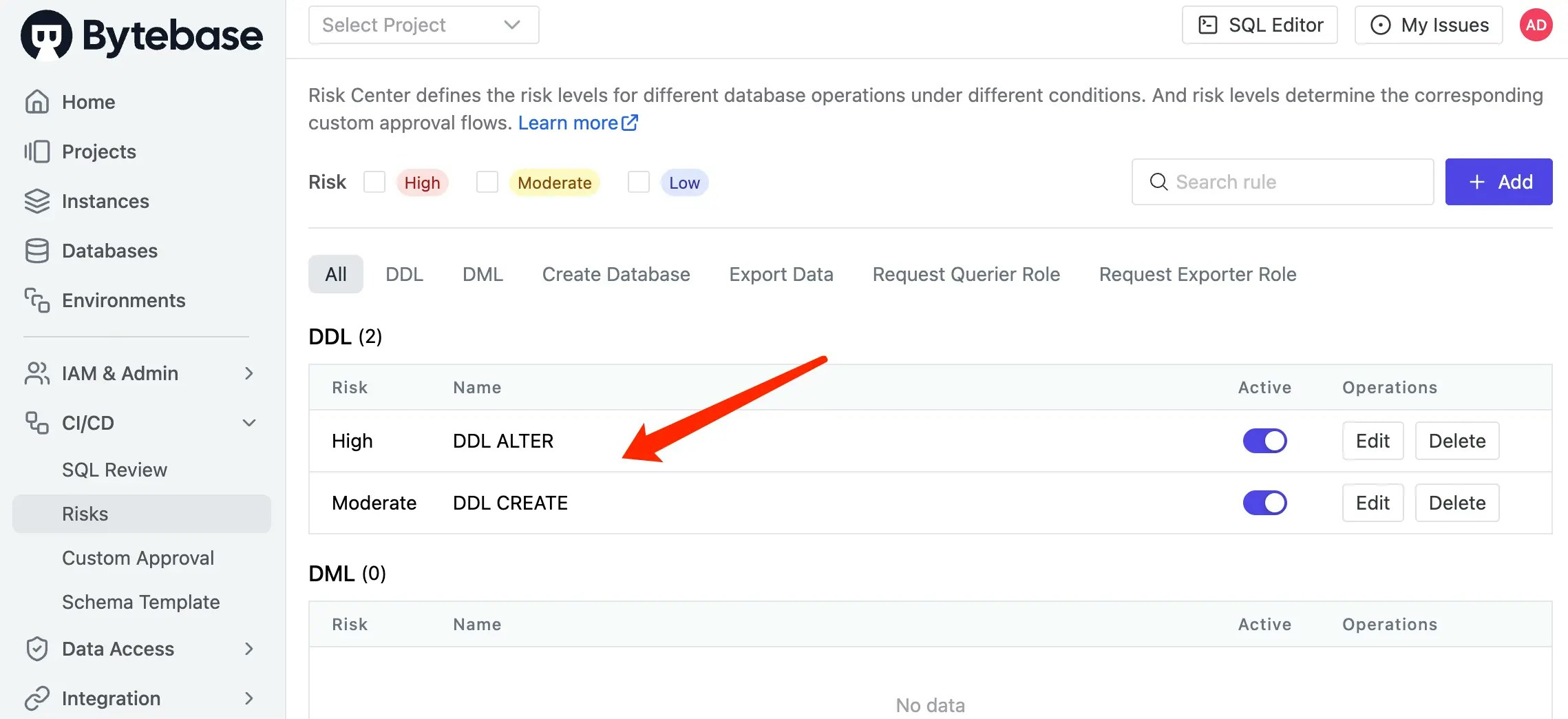The height and width of the screenshot is (719, 1568).
Task: Toggle off the DDL ALTER active switch
Action: (1264, 441)
